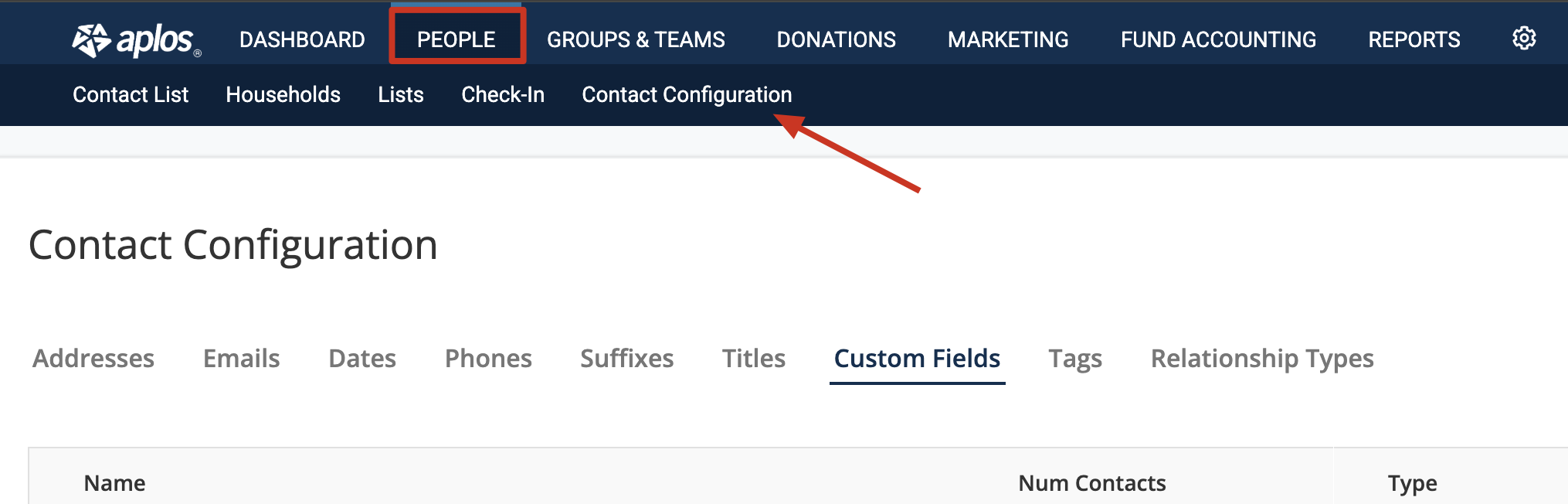The height and width of the screenshot is (504, 1568).
Task: Open the Lists submenu link
Action: pyautogui.click(x=401, y=94)
